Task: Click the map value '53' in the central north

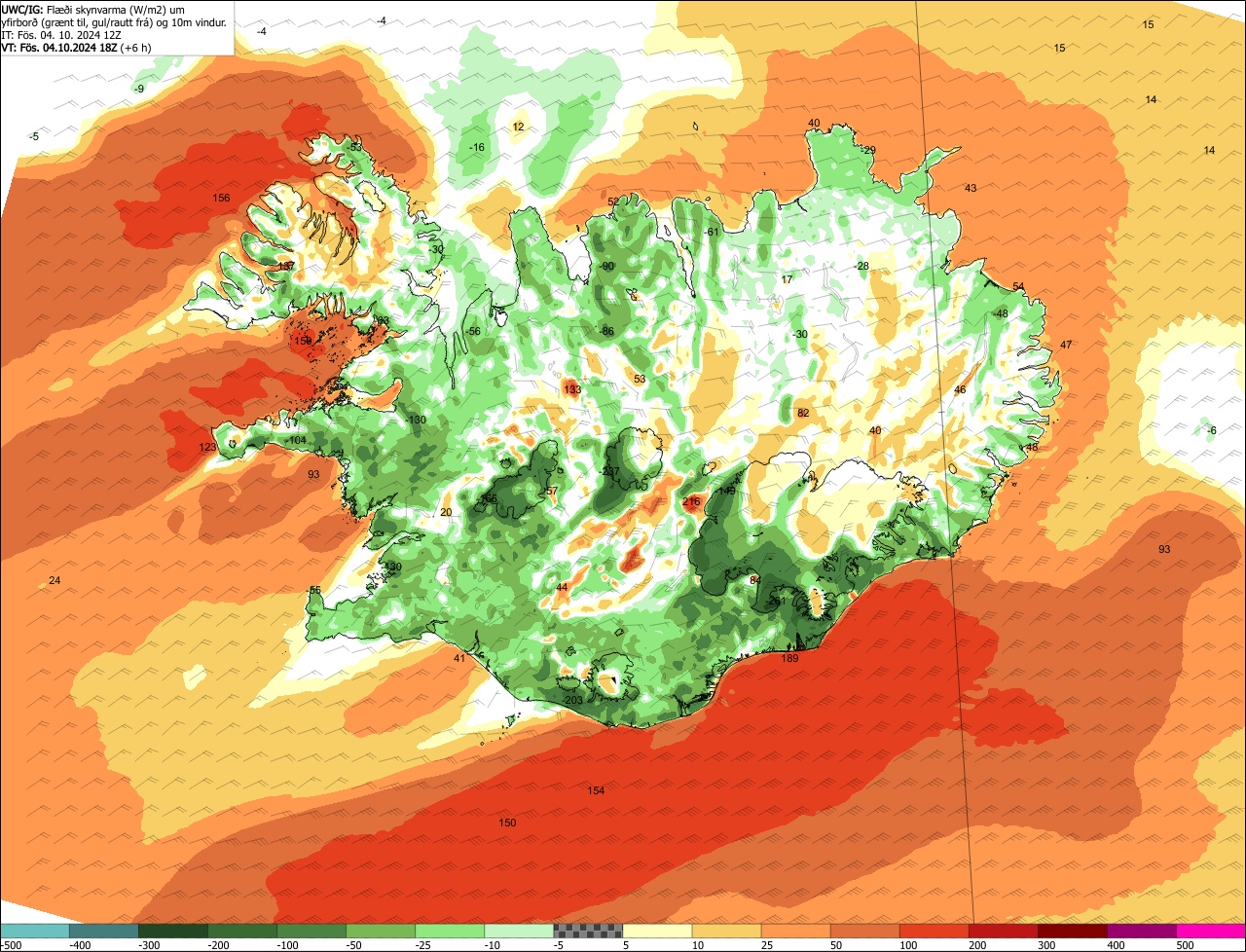Action: pyautogui.click(x=640, y=380)
